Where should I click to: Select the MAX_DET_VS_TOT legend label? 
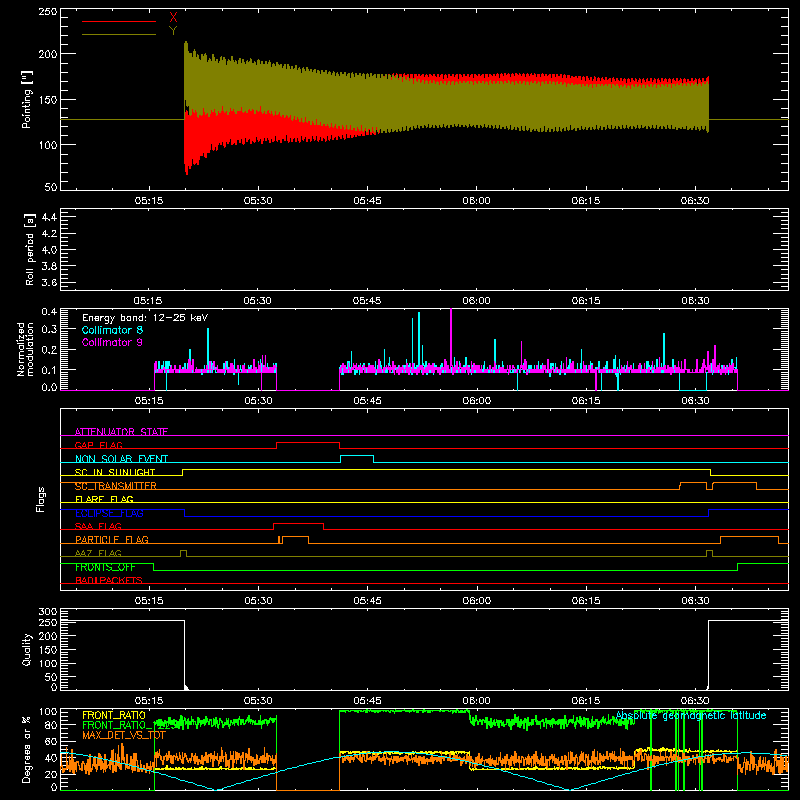124,735
